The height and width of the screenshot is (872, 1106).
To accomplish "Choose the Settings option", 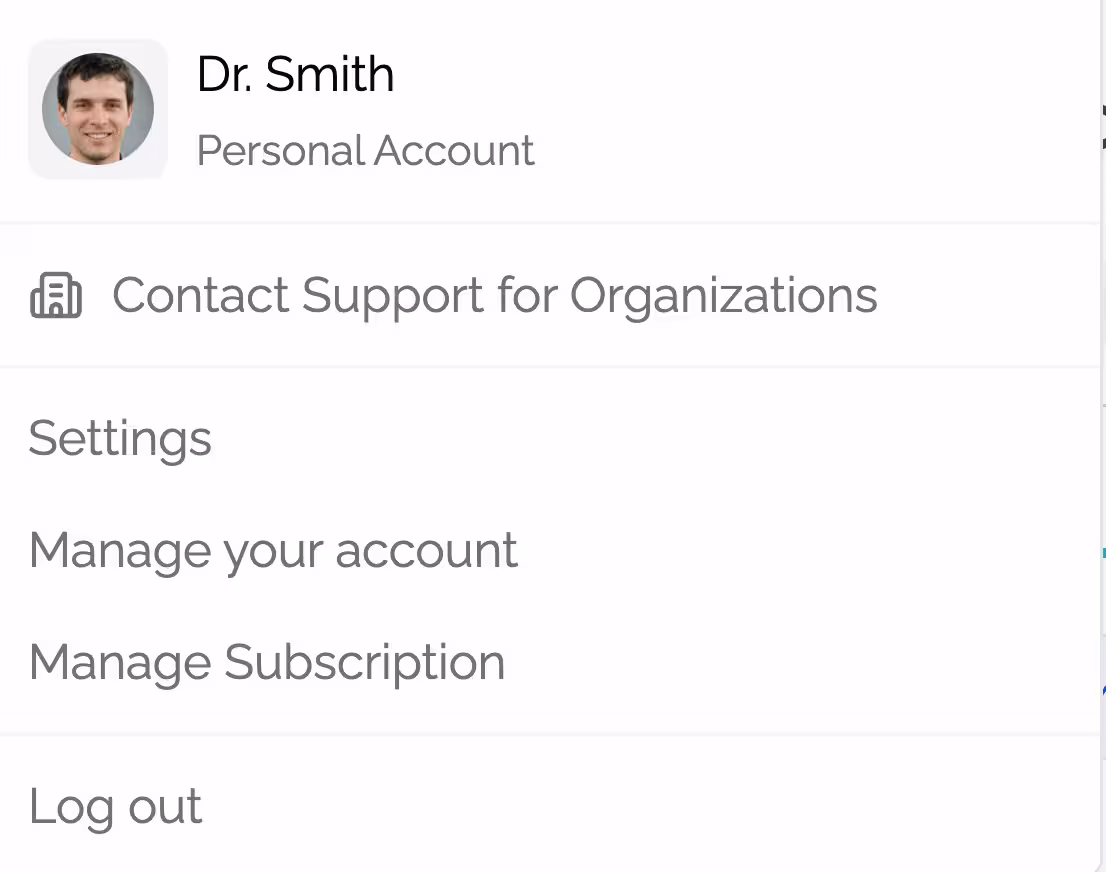I will pos(120,439).
